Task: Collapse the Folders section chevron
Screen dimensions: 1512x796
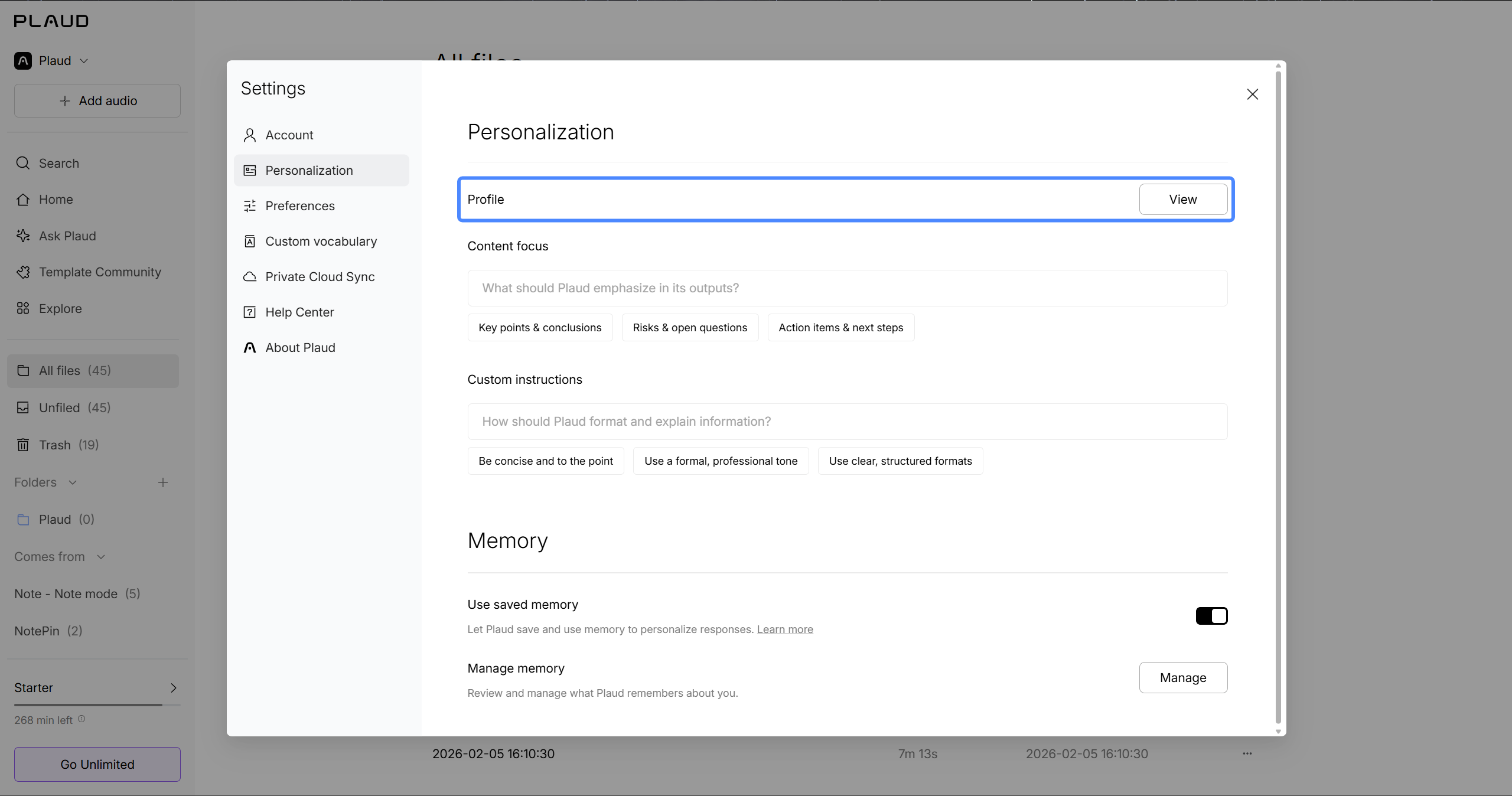Action: tap(73, 482)
